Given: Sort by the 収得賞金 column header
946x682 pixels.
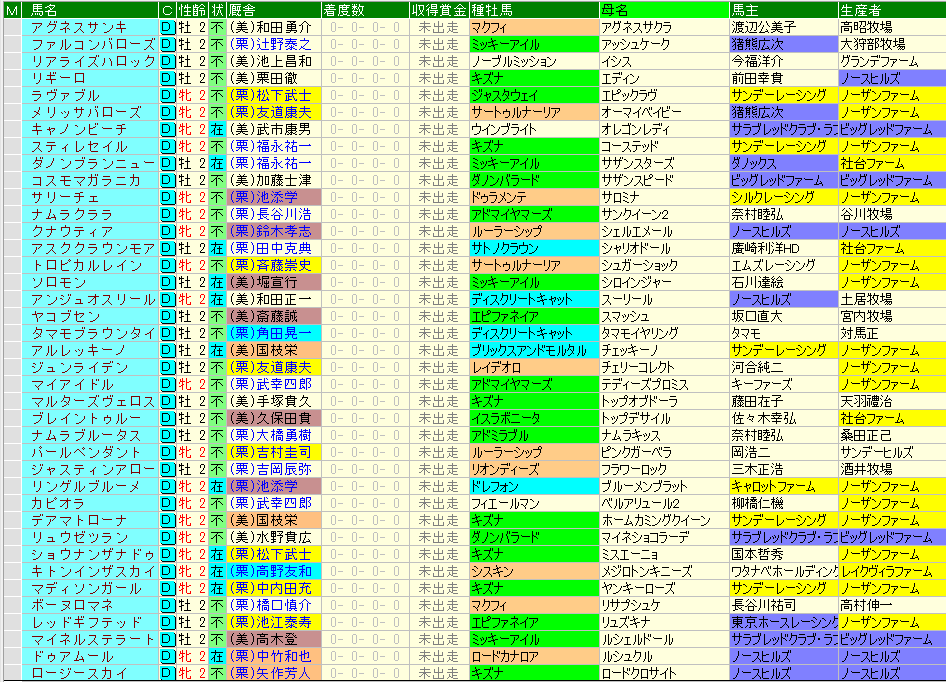Looking at the screenshot, I should pyautogui.click(x=439, y=10).
